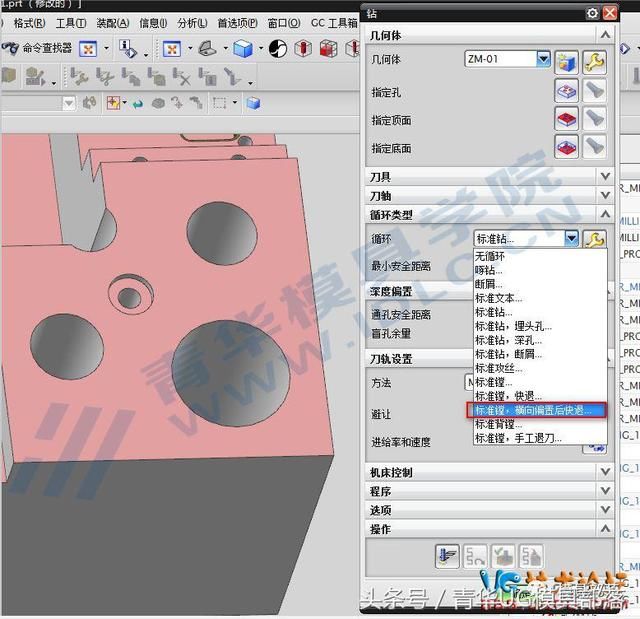Click the small blue cube in selection bar
The image size is (640, 619).
[x=253, y=103]
